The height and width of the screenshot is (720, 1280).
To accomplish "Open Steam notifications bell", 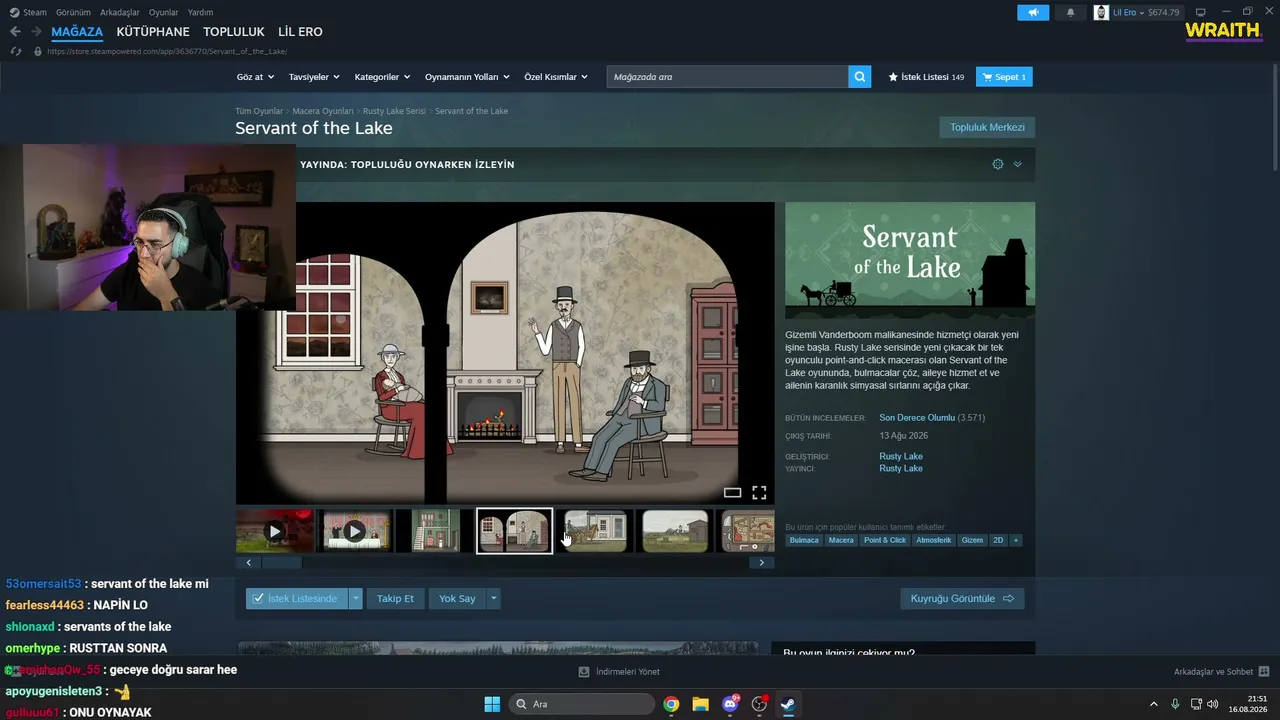I will [1070, 12].
